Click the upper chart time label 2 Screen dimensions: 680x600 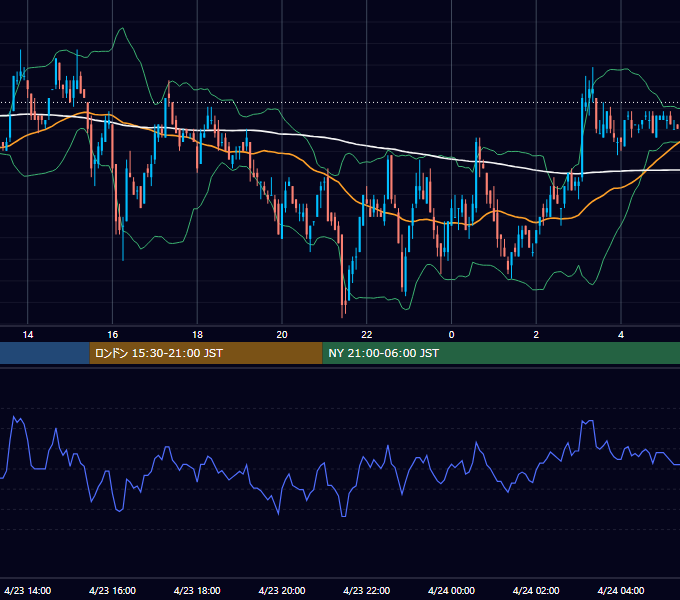point(536,335)
